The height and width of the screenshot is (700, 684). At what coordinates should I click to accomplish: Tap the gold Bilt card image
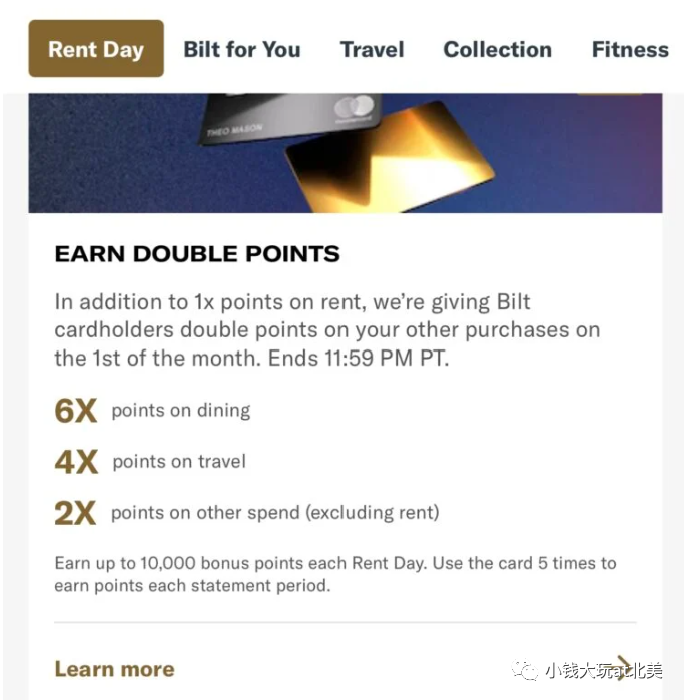[389, 156]
